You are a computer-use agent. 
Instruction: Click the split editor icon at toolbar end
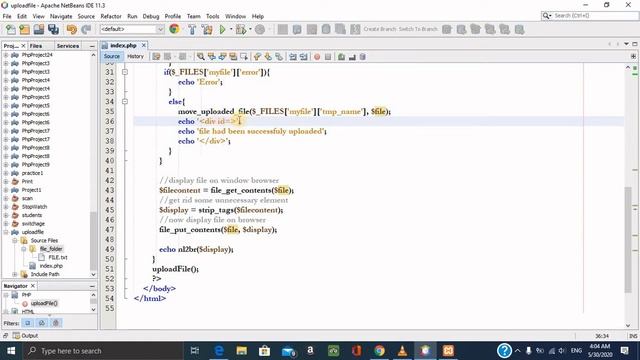(633, 56)
